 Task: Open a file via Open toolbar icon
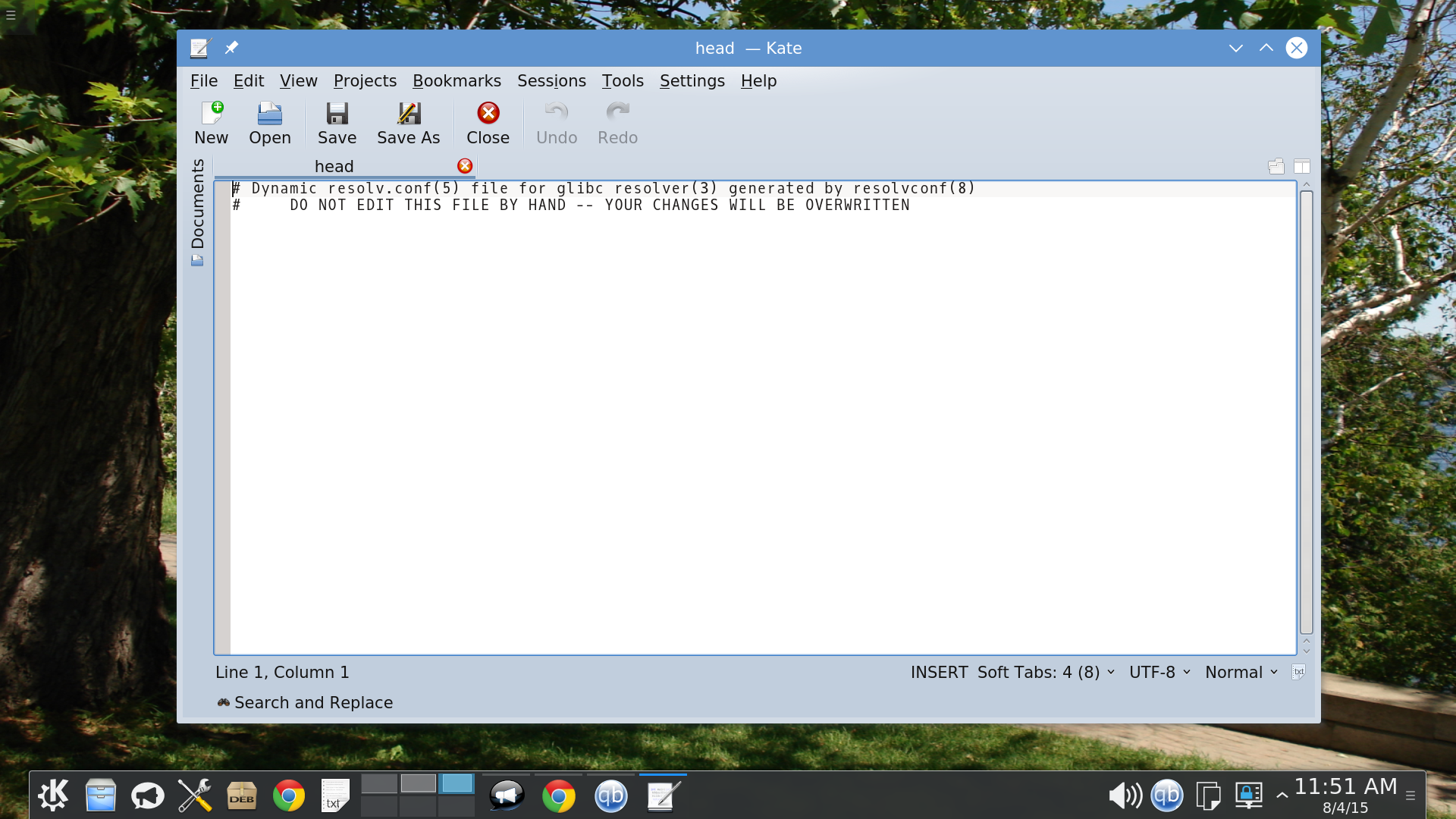pos(270,123)
